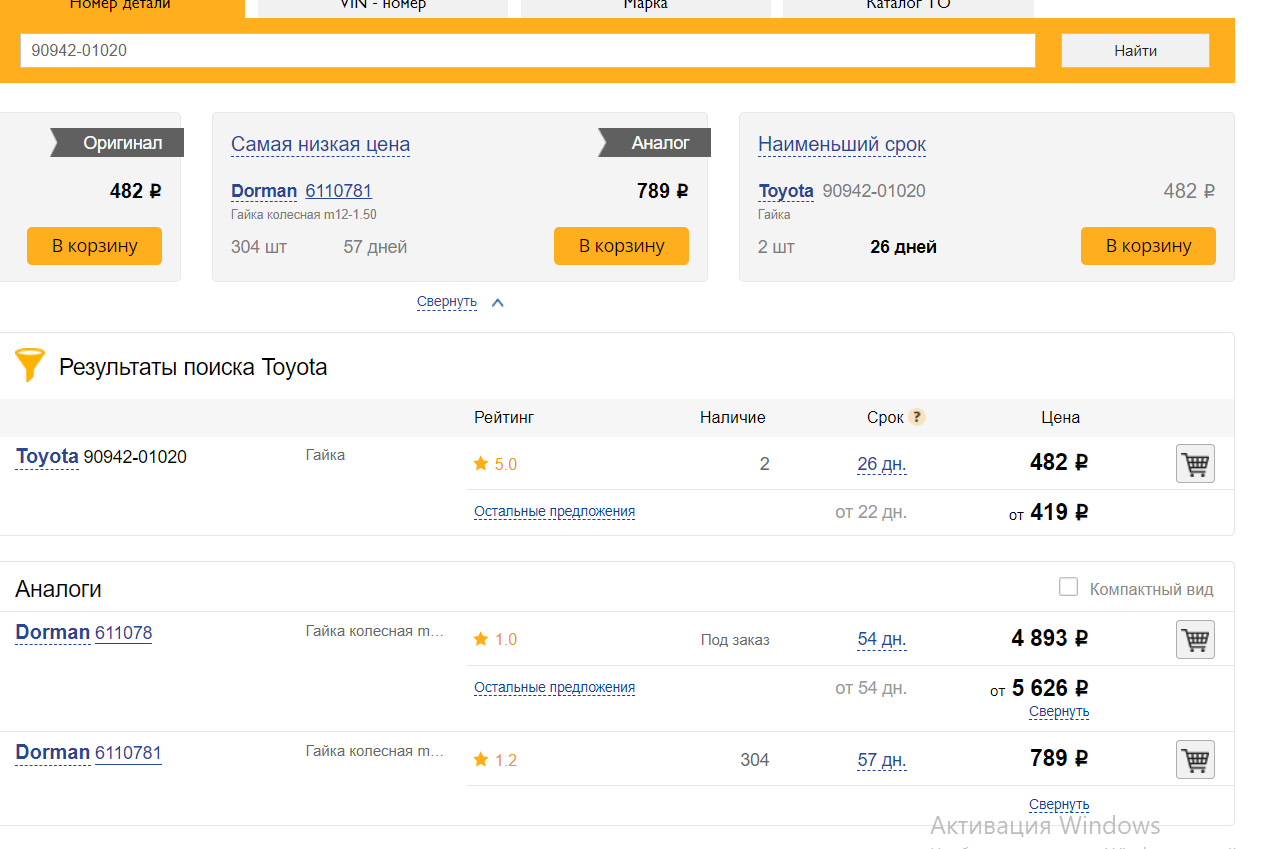Open the 26 дн. delivery term link
Screen dimensions: 1275x849
point(881,464)
